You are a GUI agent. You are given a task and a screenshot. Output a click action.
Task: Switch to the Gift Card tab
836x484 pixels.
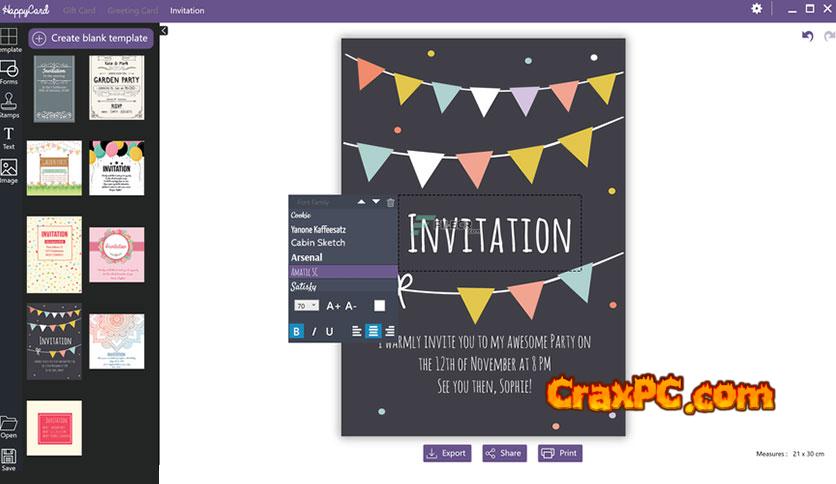[79, 11]
